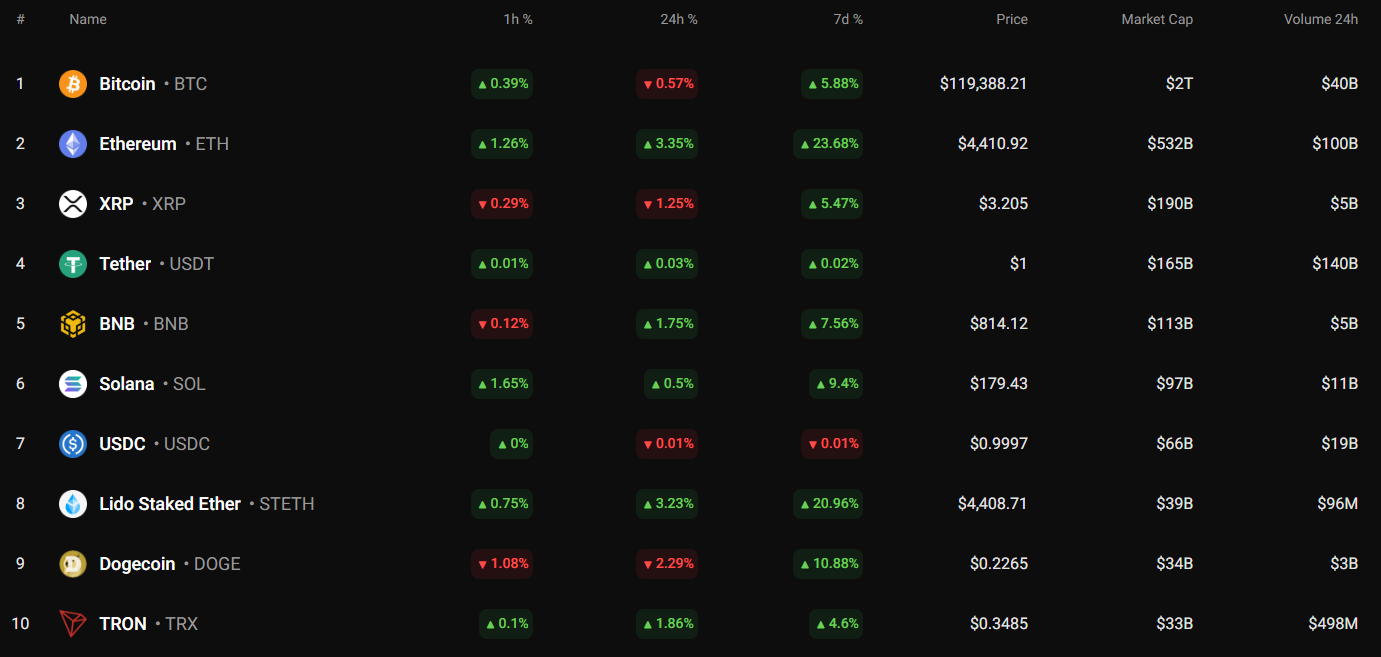The image size is (1381, 657).
Task: Click the Tether logo icon
Action: pyautogui.click(x=73, y=264)
